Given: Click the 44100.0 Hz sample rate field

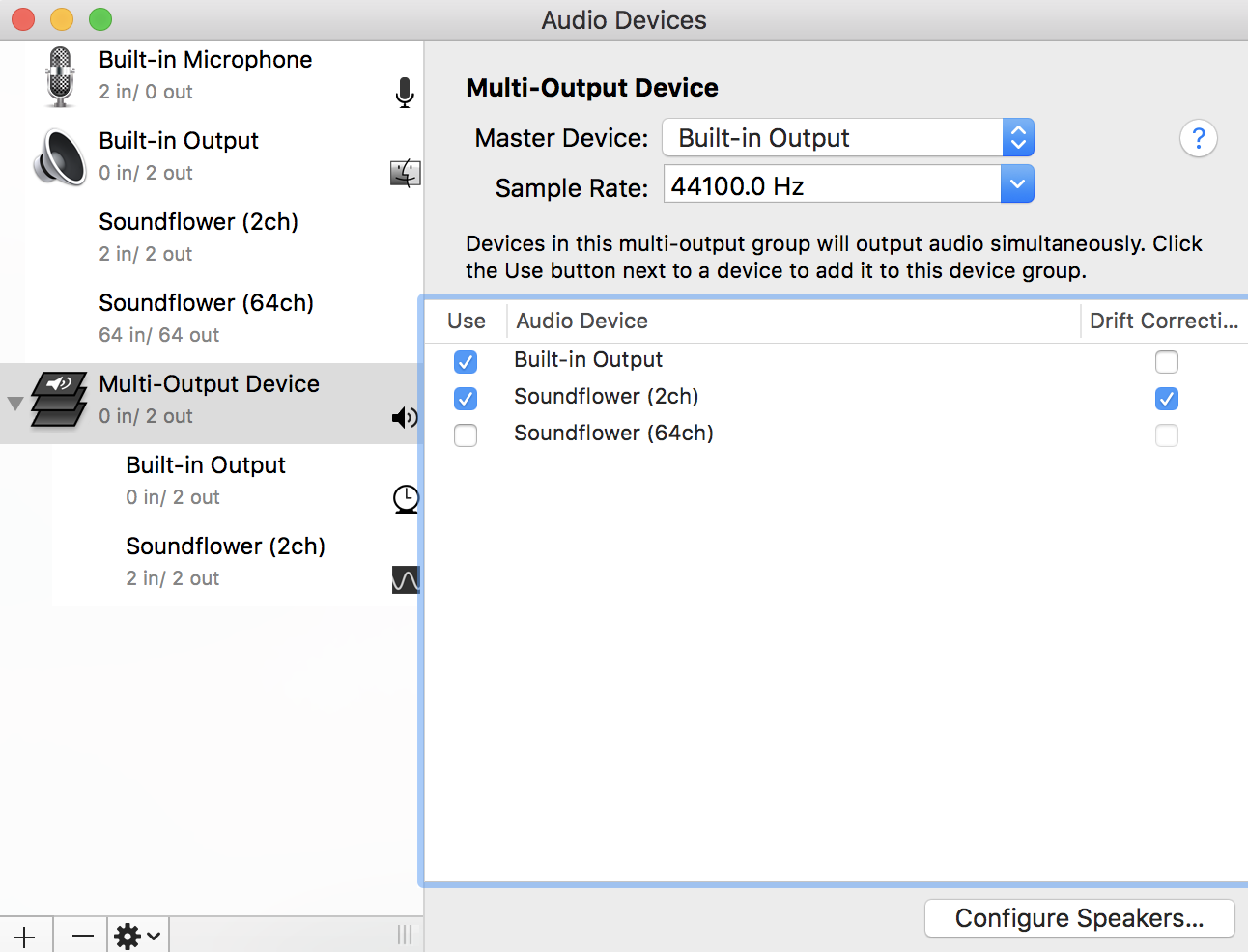Looking at the screenshot, I should pyautogui.click(x=832, y=184).
